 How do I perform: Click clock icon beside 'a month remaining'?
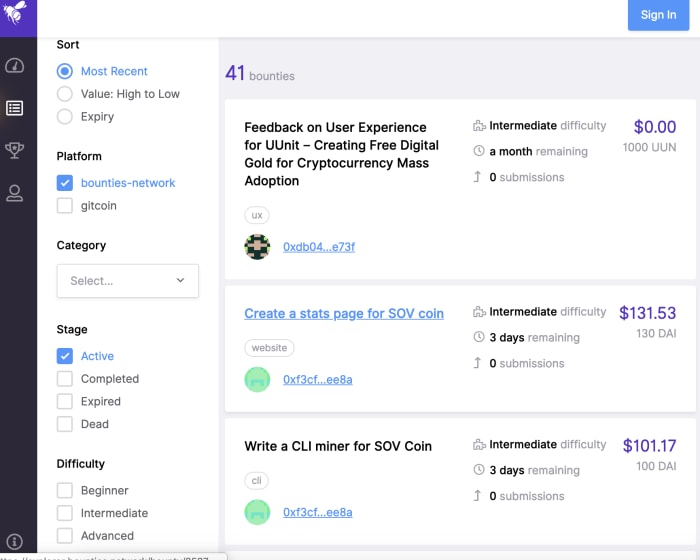tap(479, 151)
